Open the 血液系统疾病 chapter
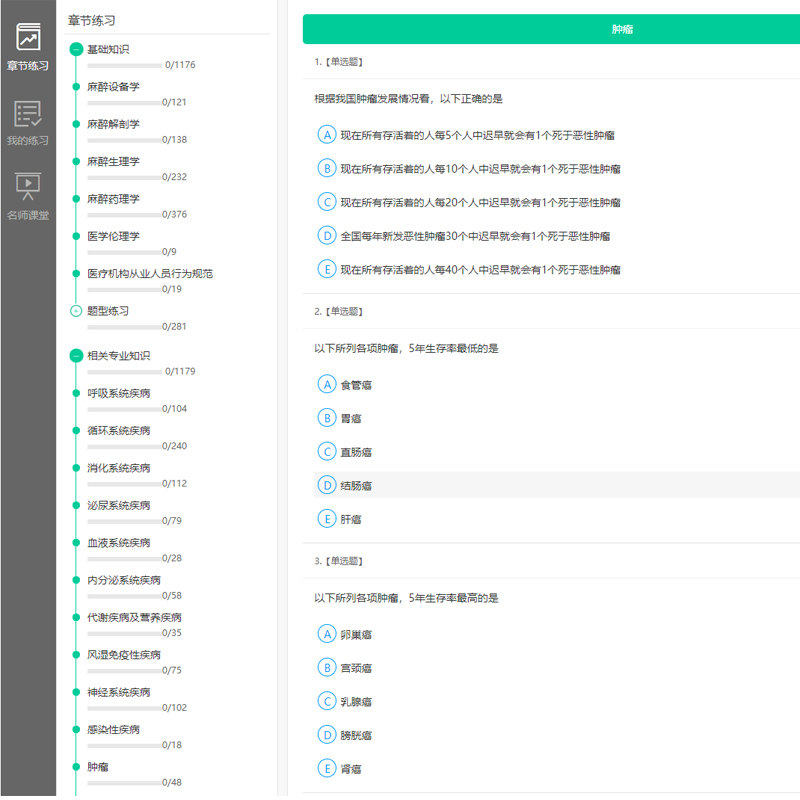800x800 pixels. (119, 542)
